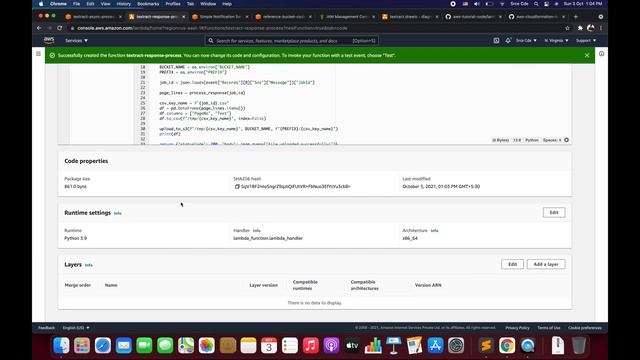Open code editor settings gear icon
The image size is (640, 360).
(567, 140)
